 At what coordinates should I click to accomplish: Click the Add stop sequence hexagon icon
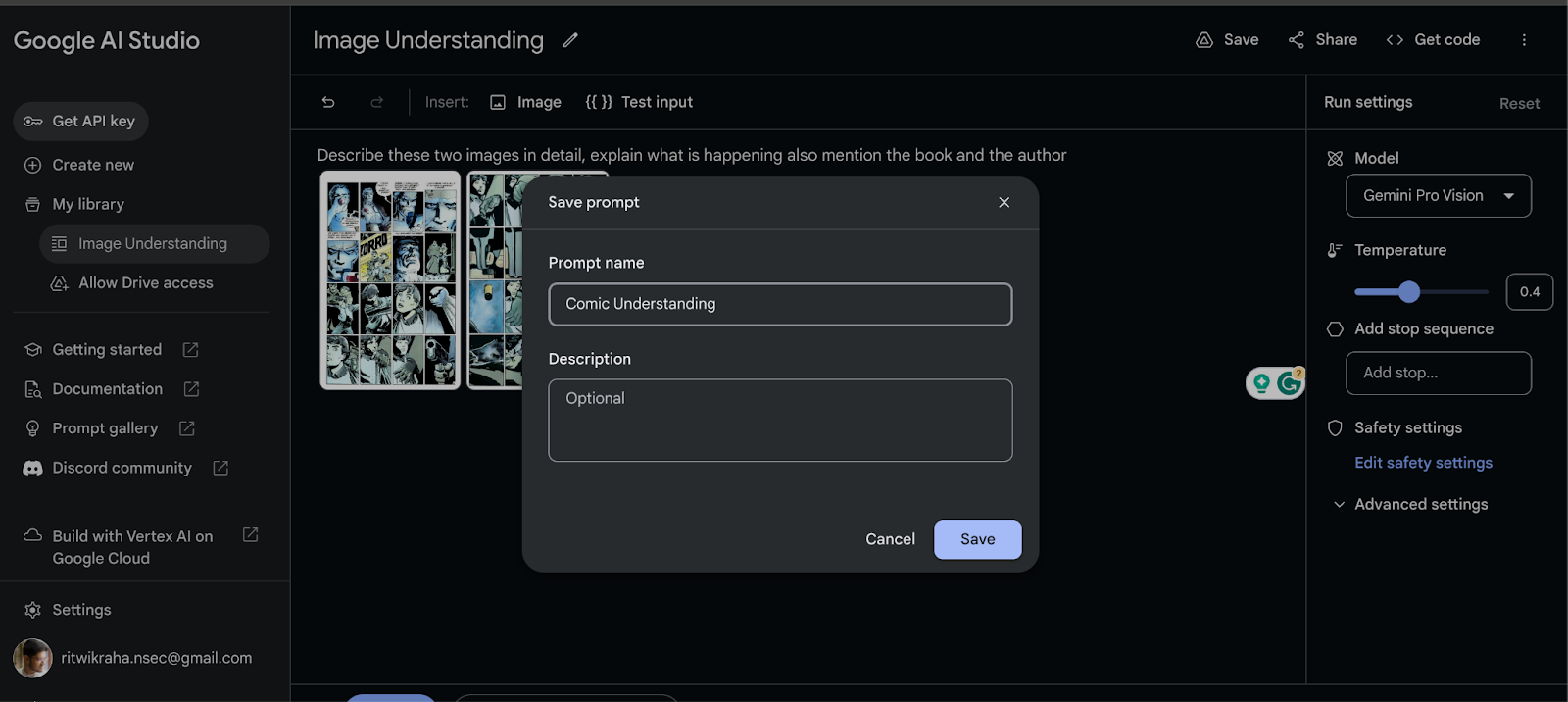1335,329
